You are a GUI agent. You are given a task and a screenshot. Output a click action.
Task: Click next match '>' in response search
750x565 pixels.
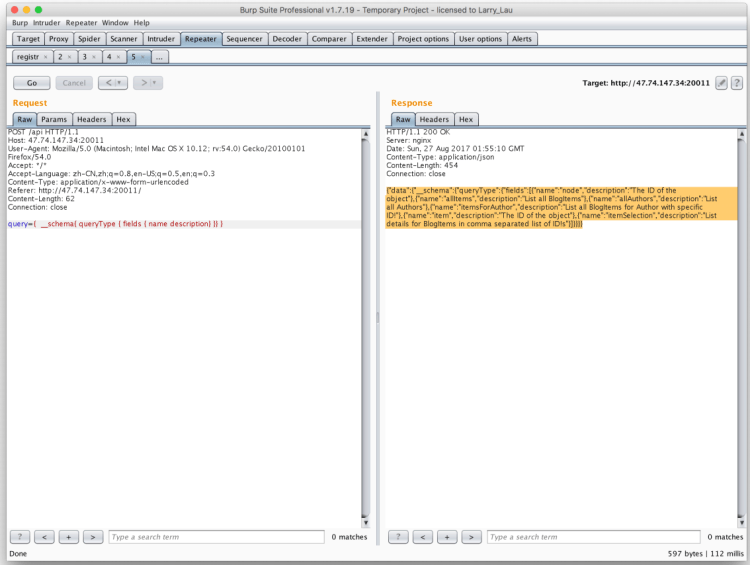(471, 537)
